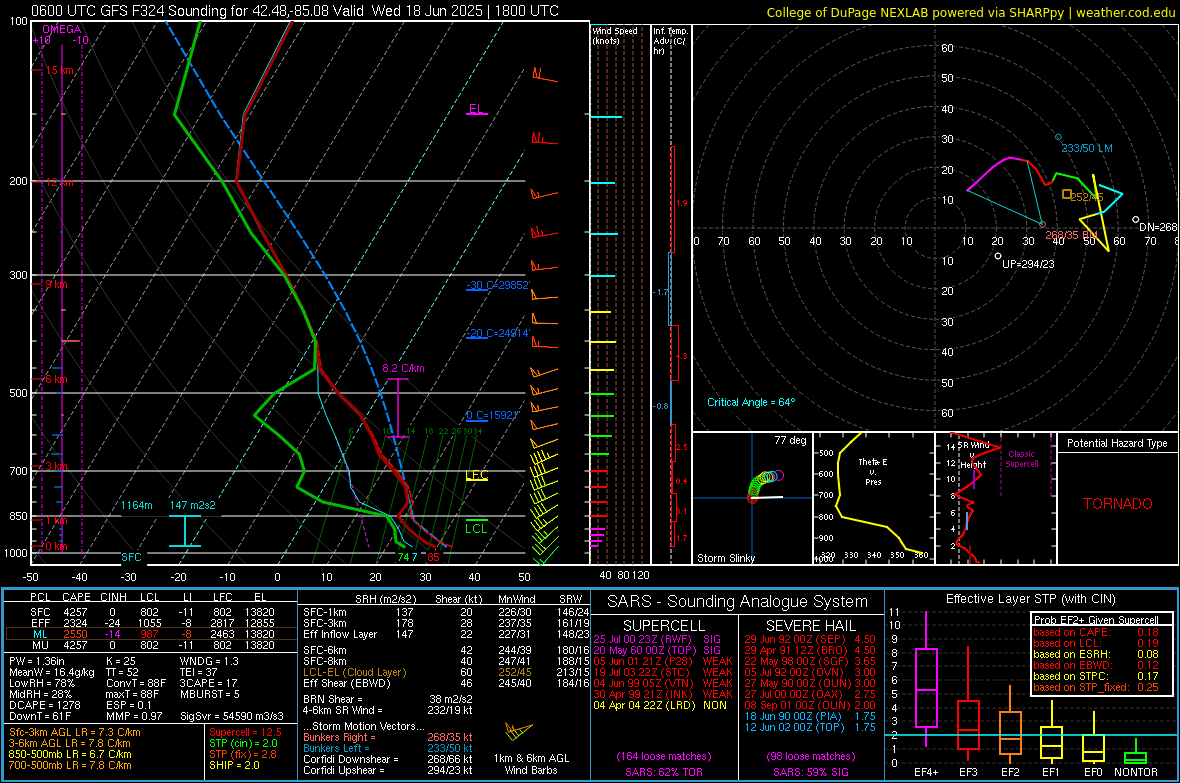Click the -30 C=29852' height label
This screenshot has height=783, width=1180.
pos(498,285)
